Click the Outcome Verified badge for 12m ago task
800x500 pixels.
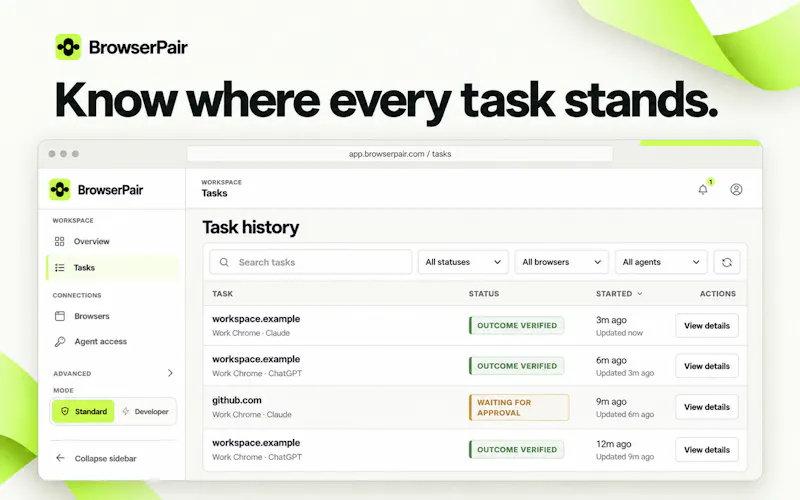coord(516,449)
